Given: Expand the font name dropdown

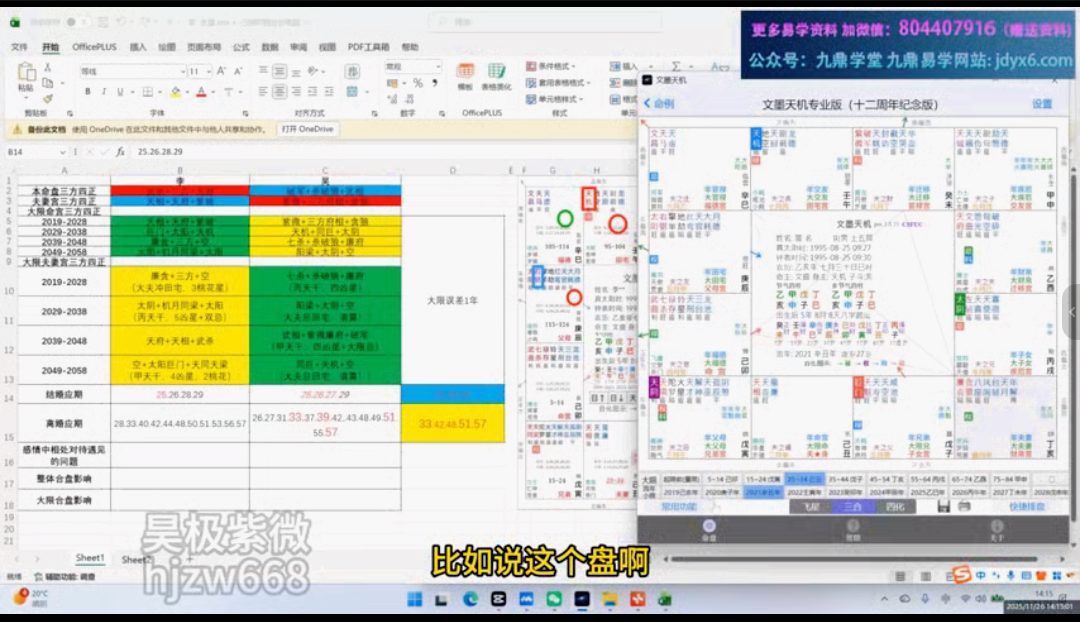Looking at the screenshot, I should (182, 71).
